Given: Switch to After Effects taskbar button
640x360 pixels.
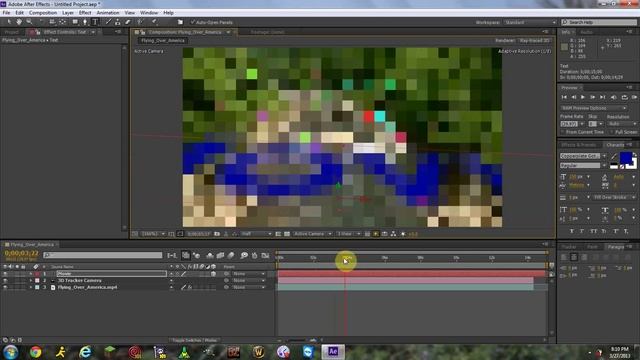Looking at the screenshot, I should point(333,351).
